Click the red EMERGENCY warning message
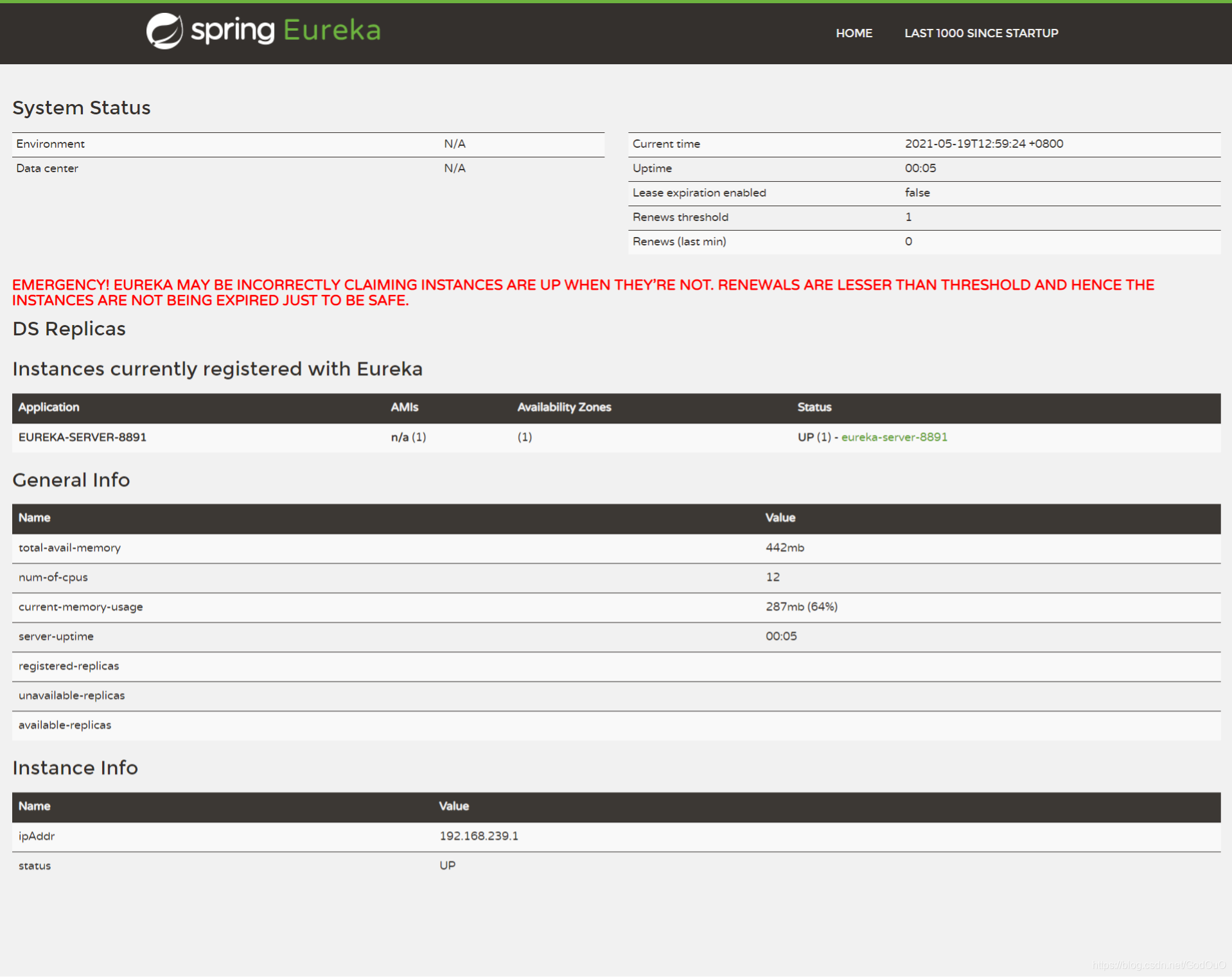 tap(583, 292)
